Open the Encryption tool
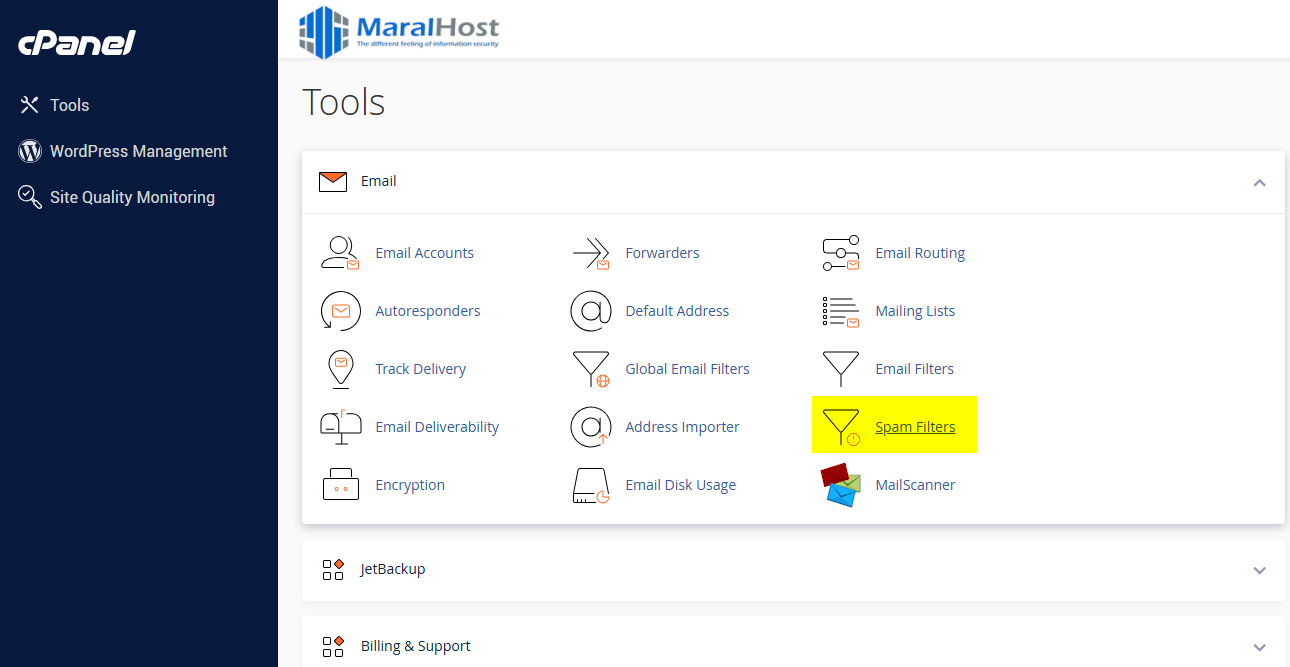The height and width of the screenshot is (667, 1290). 410,485
